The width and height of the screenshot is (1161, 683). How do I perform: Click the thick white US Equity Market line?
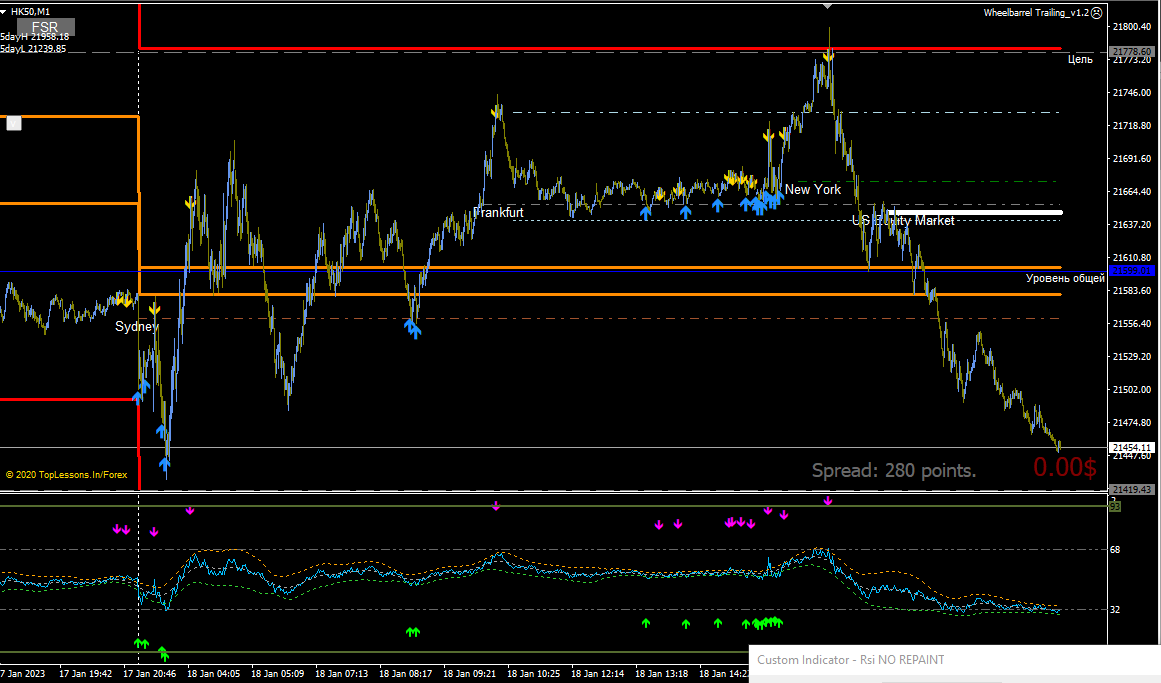click(x=975, y=213)
